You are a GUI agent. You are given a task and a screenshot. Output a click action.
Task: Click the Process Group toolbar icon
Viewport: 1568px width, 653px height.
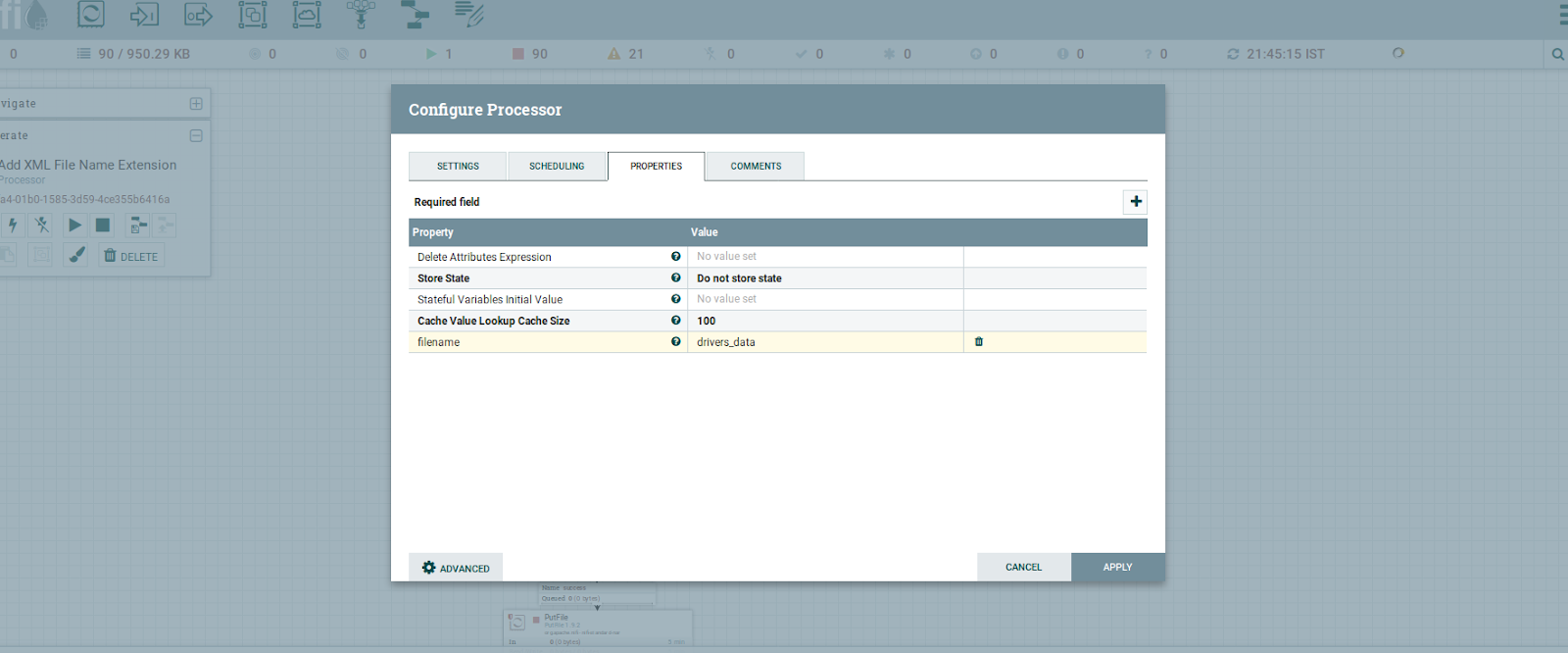coord(252,15)
